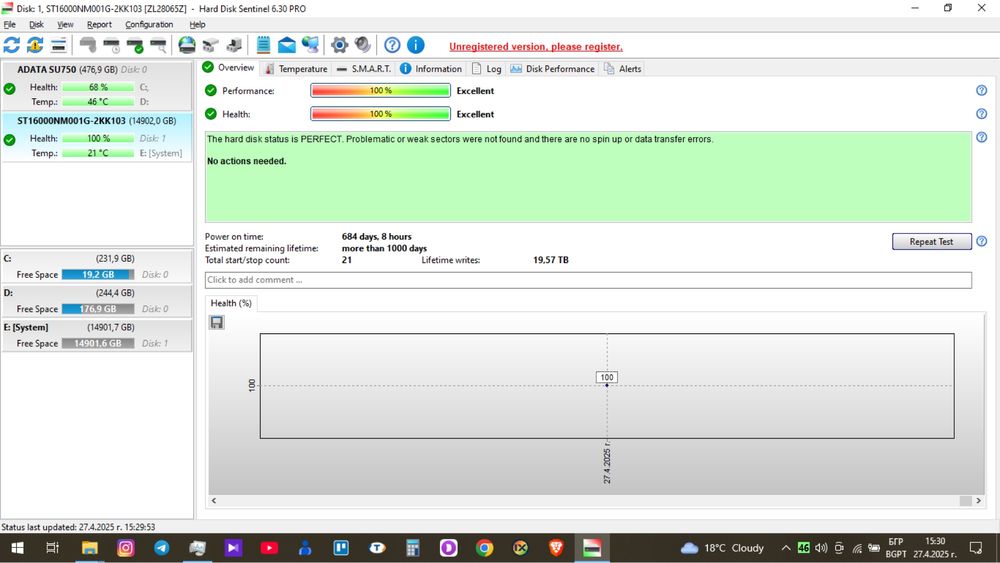Click the speaker sound icon in toolbar
Viewport: 1000px width, 563px height.
363,45
